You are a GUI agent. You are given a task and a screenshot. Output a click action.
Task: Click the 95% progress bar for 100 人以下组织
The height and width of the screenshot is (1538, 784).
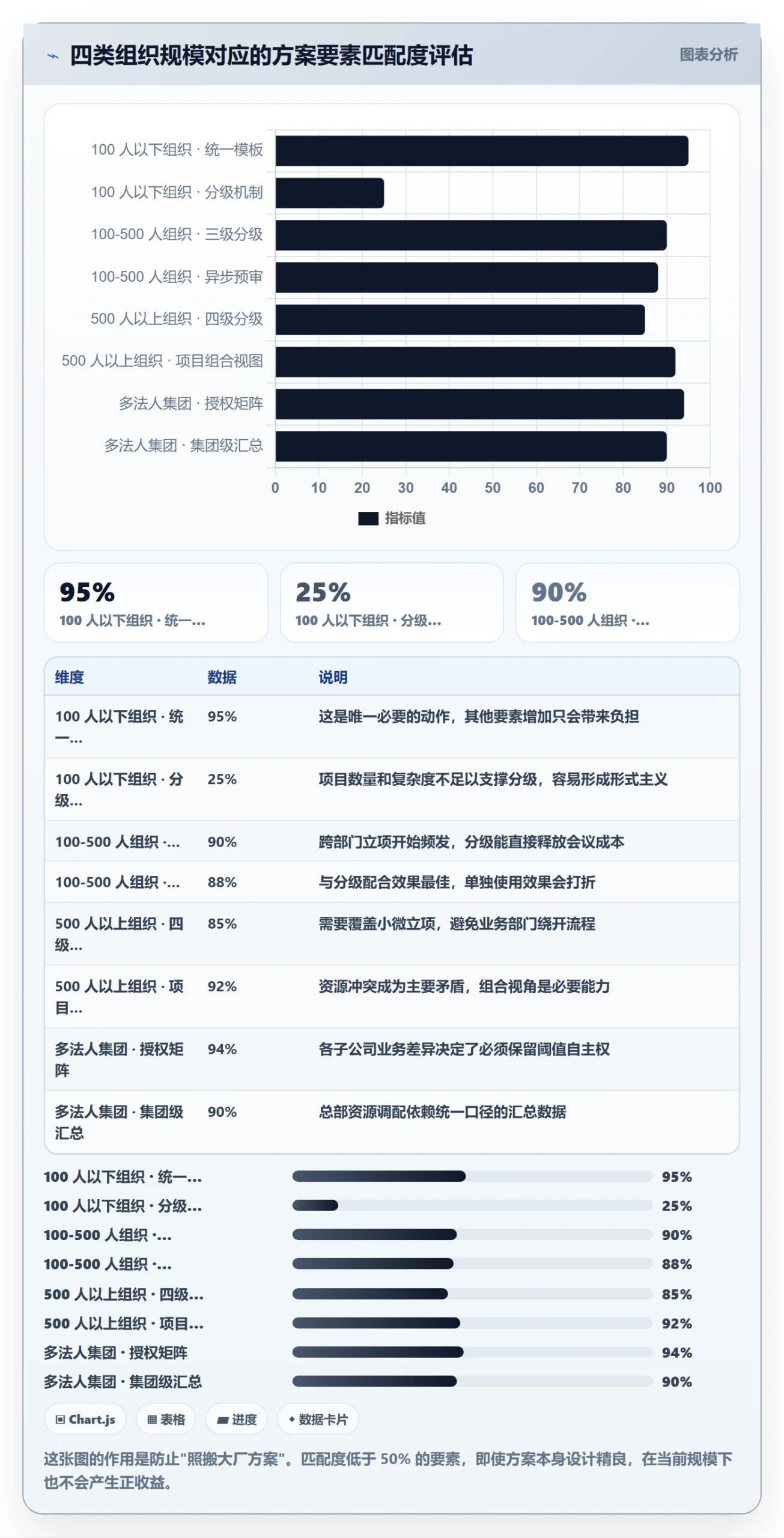click(472, 1176)
